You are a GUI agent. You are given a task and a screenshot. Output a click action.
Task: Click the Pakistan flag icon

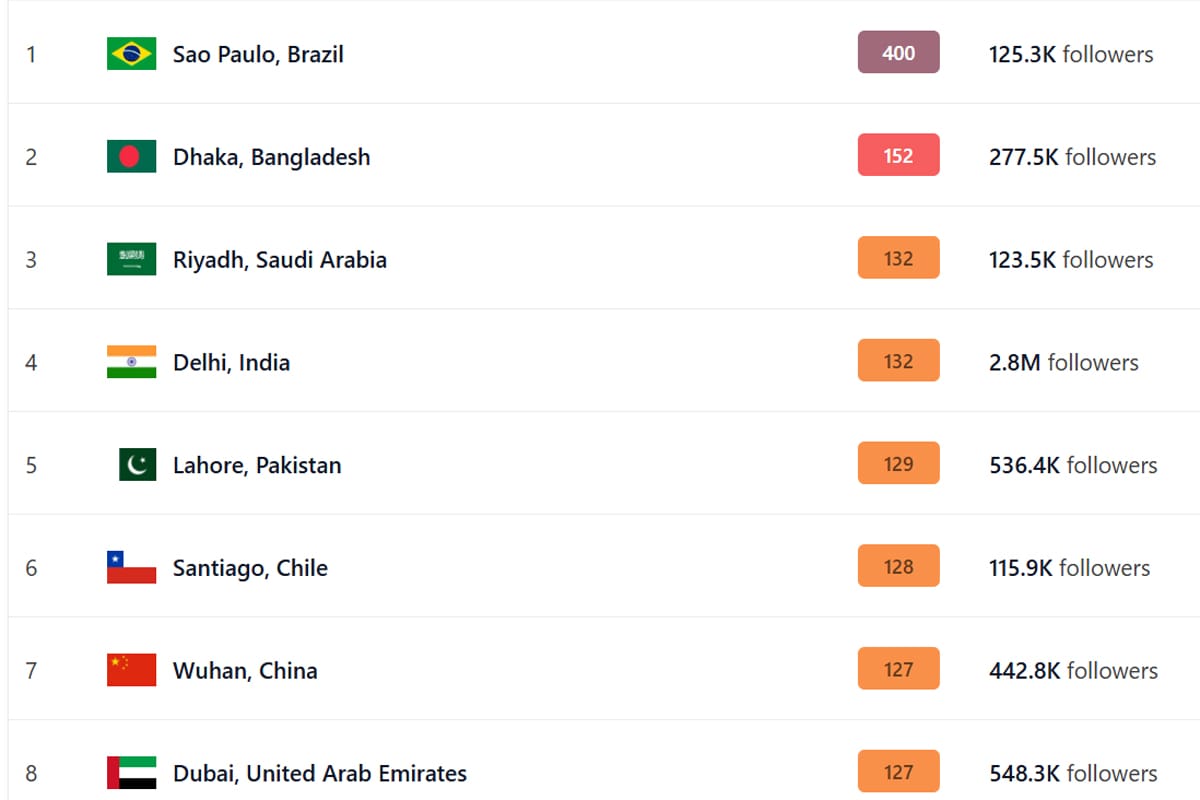pos(137,465)
